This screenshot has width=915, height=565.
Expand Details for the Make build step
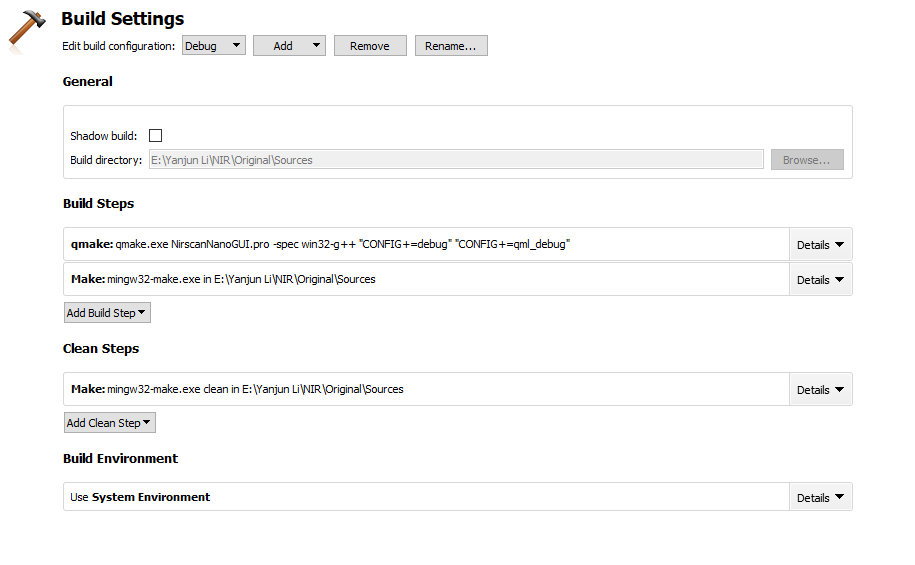click(x=820, y=280)
